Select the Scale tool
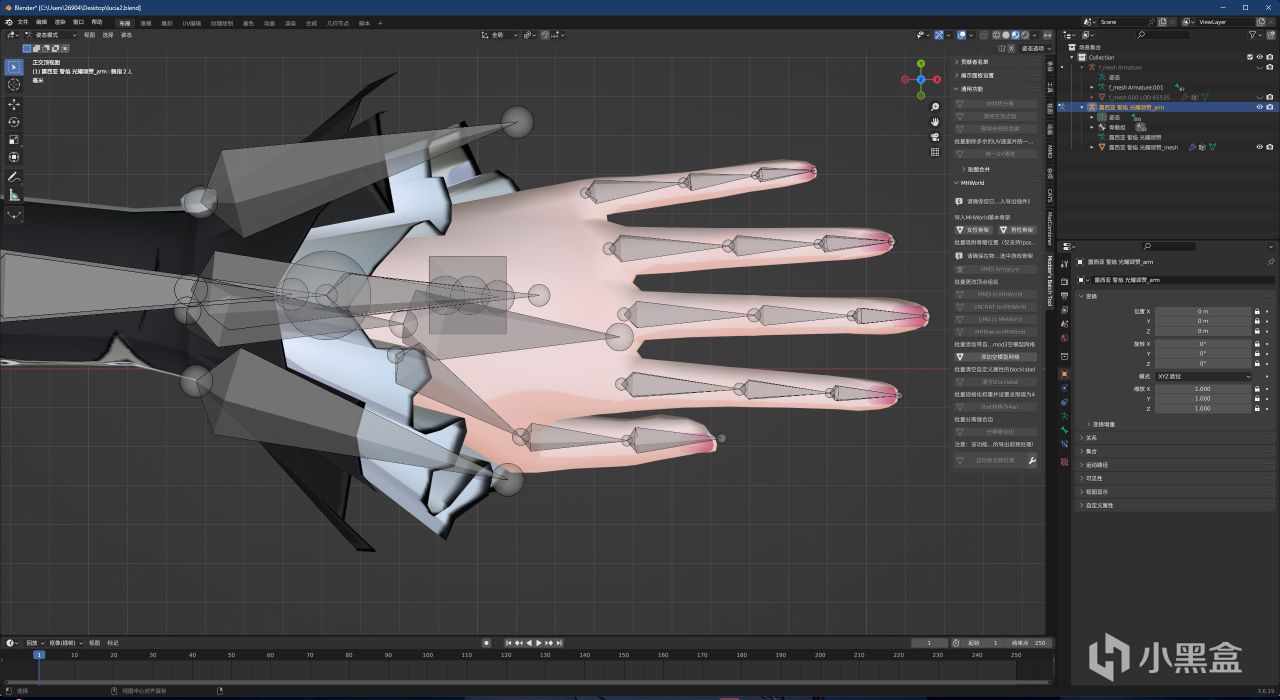1280x700 pixels. click(x=14, y=140)
